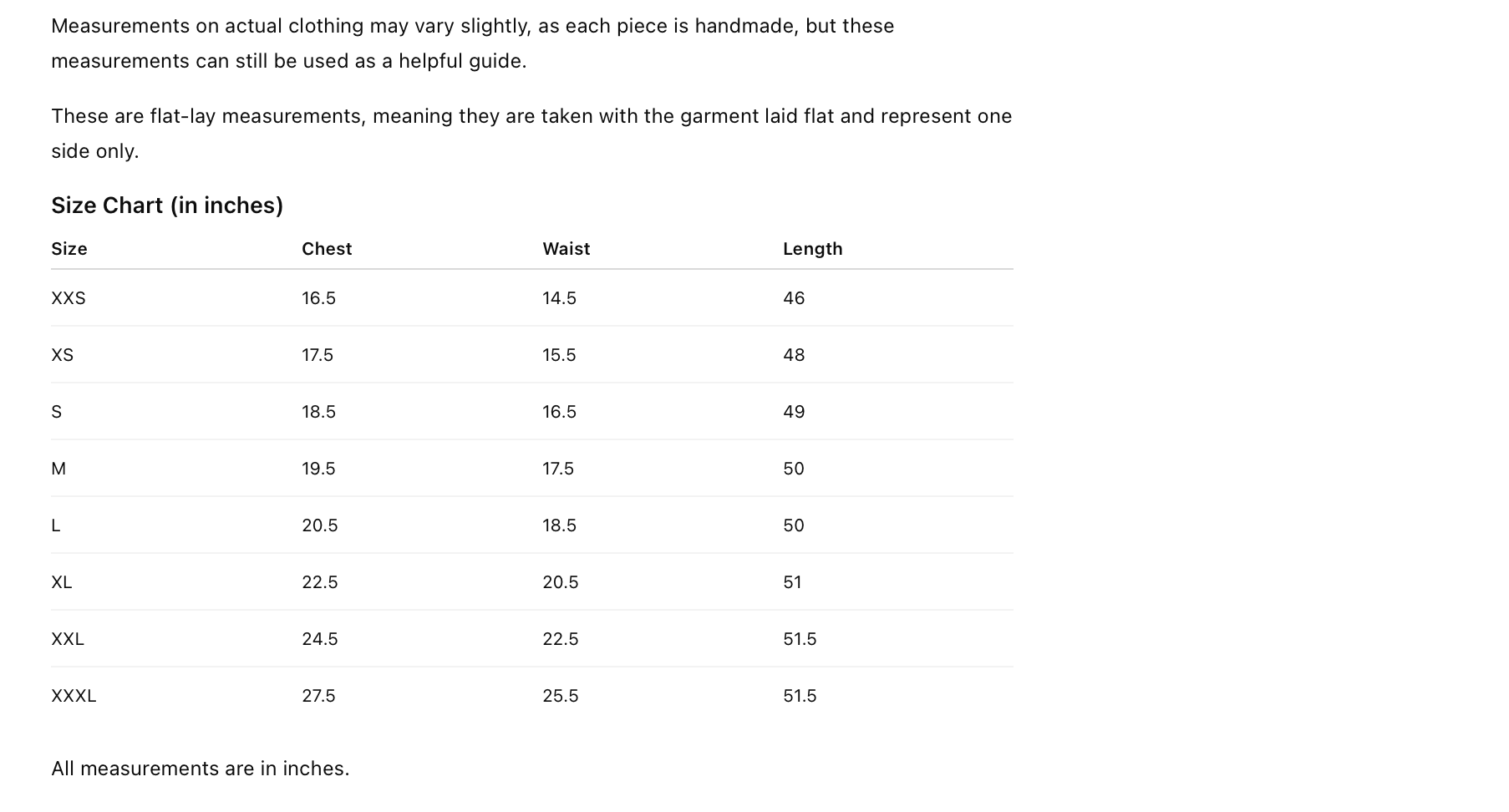The image size is (1509, 812).
Task: Select the XXXL size row label
Action: [x=74, y=696]
